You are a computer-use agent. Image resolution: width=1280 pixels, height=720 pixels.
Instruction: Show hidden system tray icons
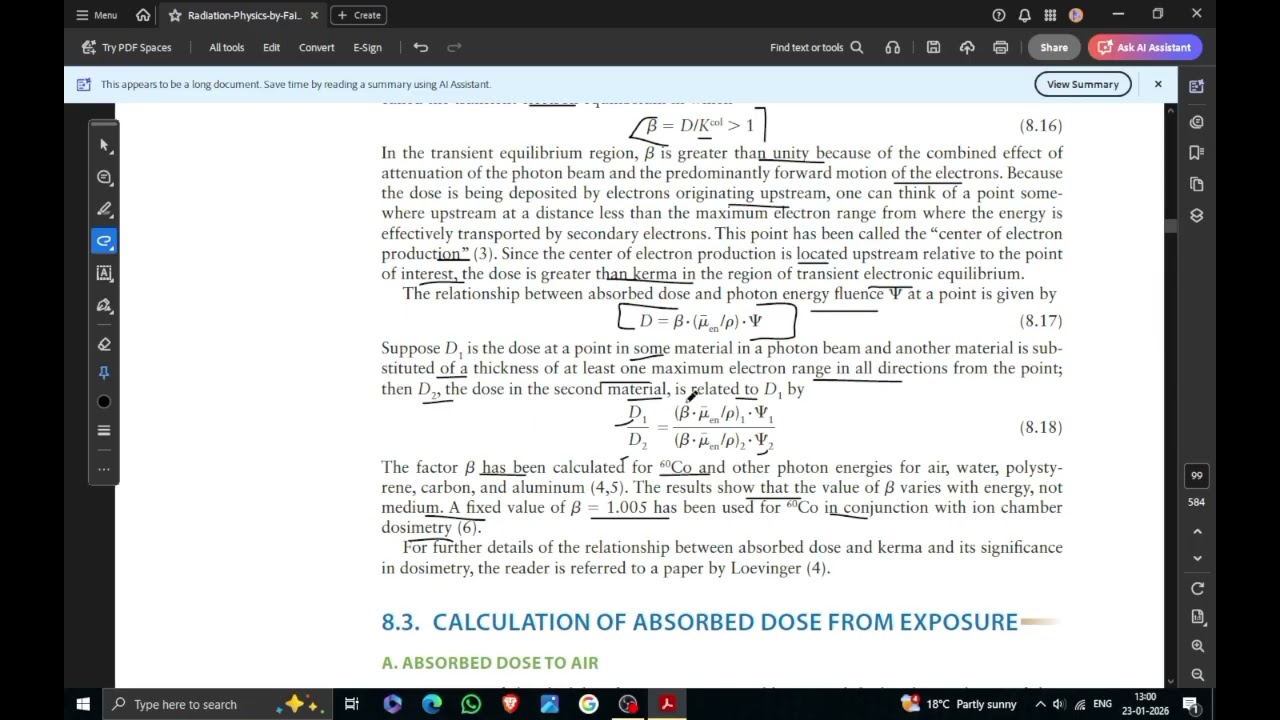pyautogui.click(x=1040, y=704)
